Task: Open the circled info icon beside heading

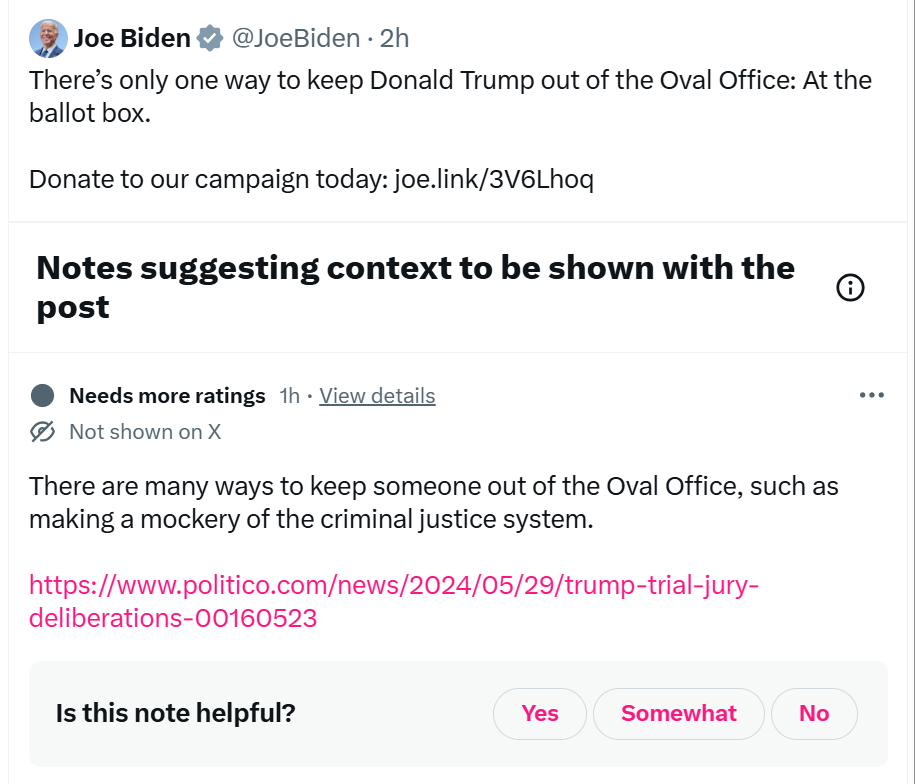Action: pos(849,288)
